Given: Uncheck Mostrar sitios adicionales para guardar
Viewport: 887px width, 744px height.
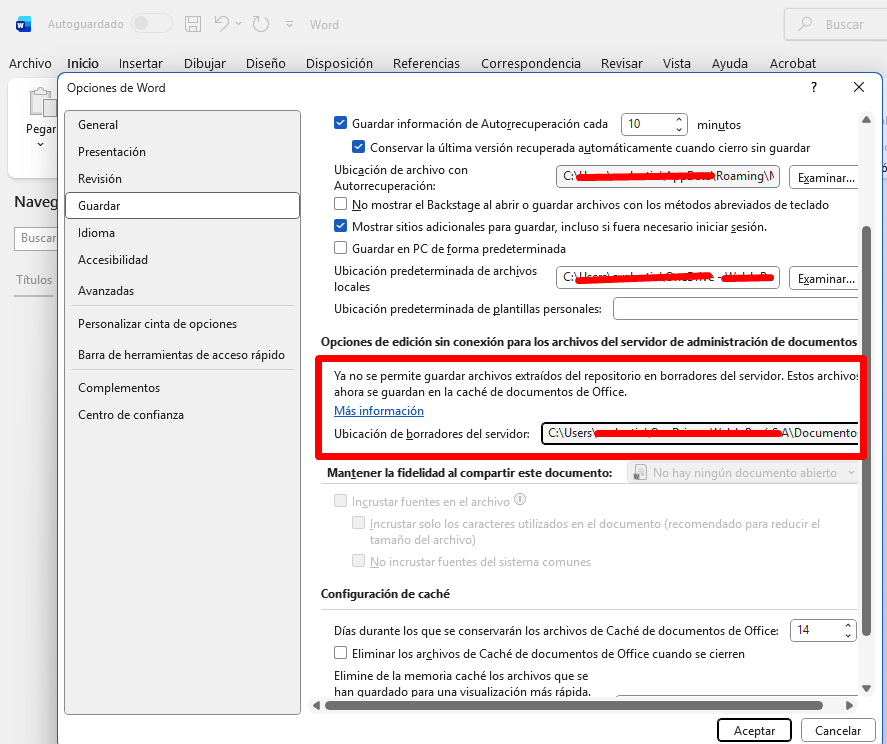Looking at the screenshot, I should (x=340, y=226).
